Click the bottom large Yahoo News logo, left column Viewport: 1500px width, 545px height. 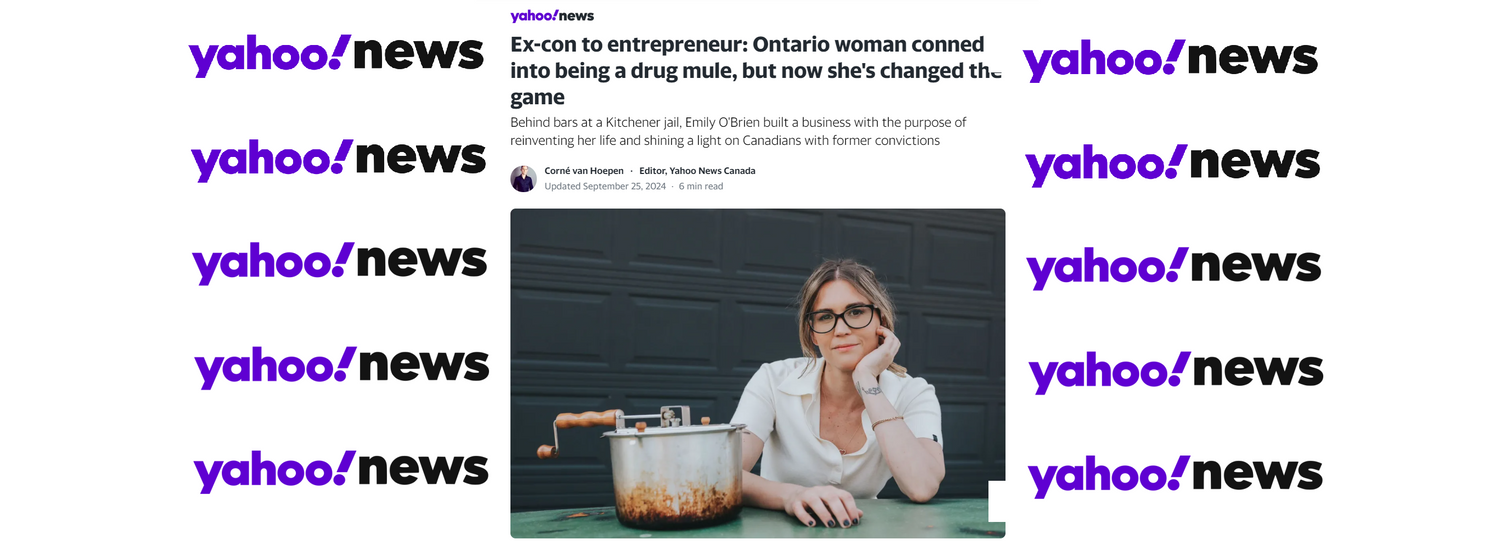[341, 471]
